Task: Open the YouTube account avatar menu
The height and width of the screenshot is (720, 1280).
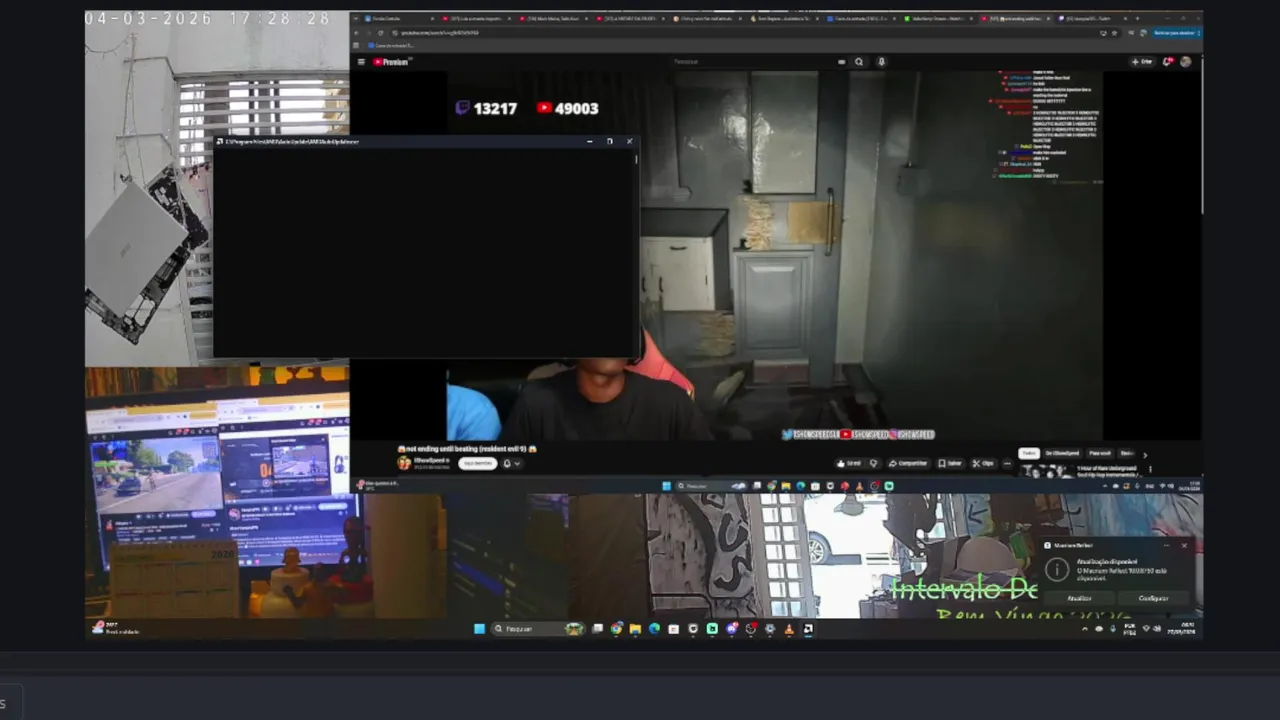Action: (1185, 61)
